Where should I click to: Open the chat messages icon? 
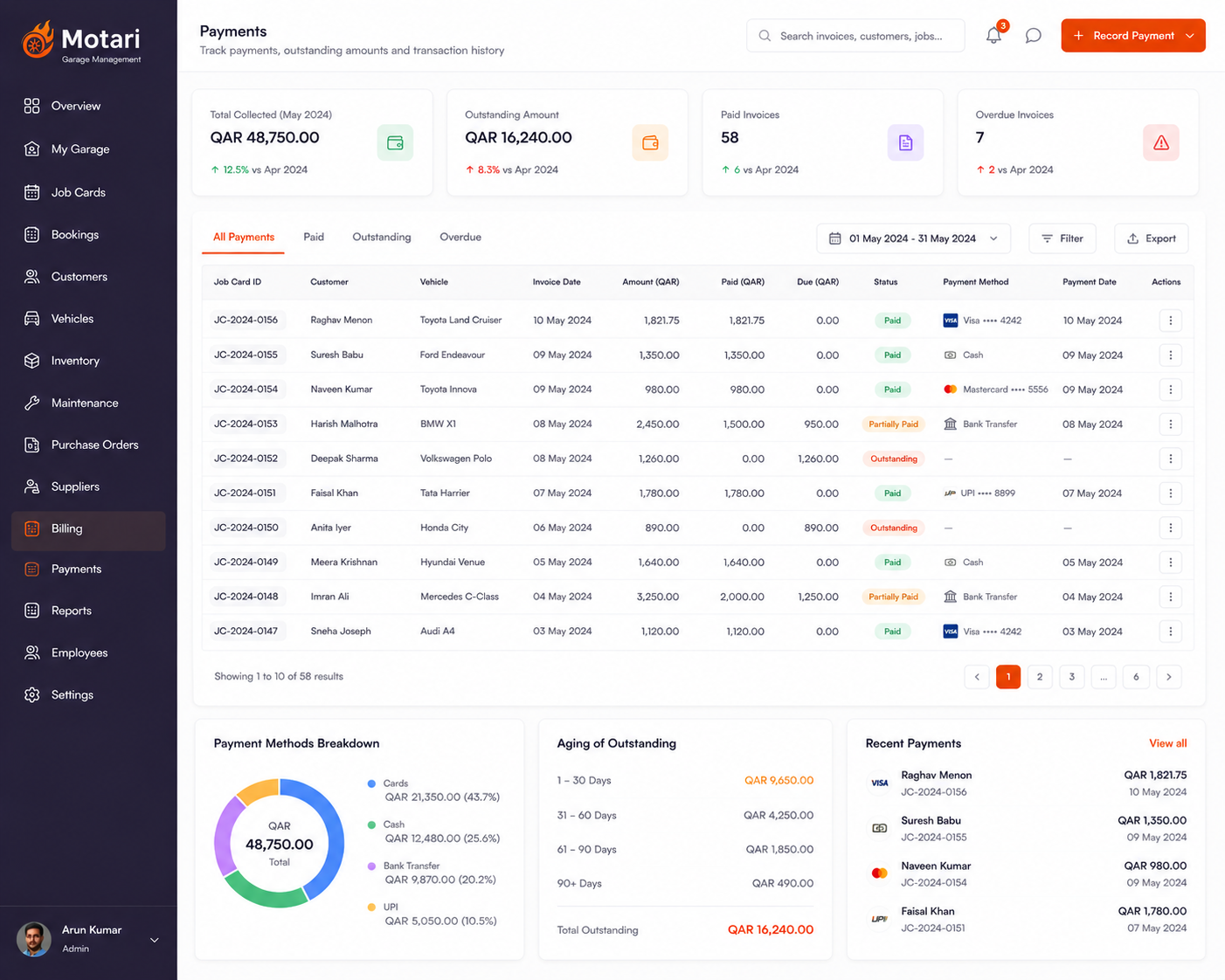[x=1033, y=36]
